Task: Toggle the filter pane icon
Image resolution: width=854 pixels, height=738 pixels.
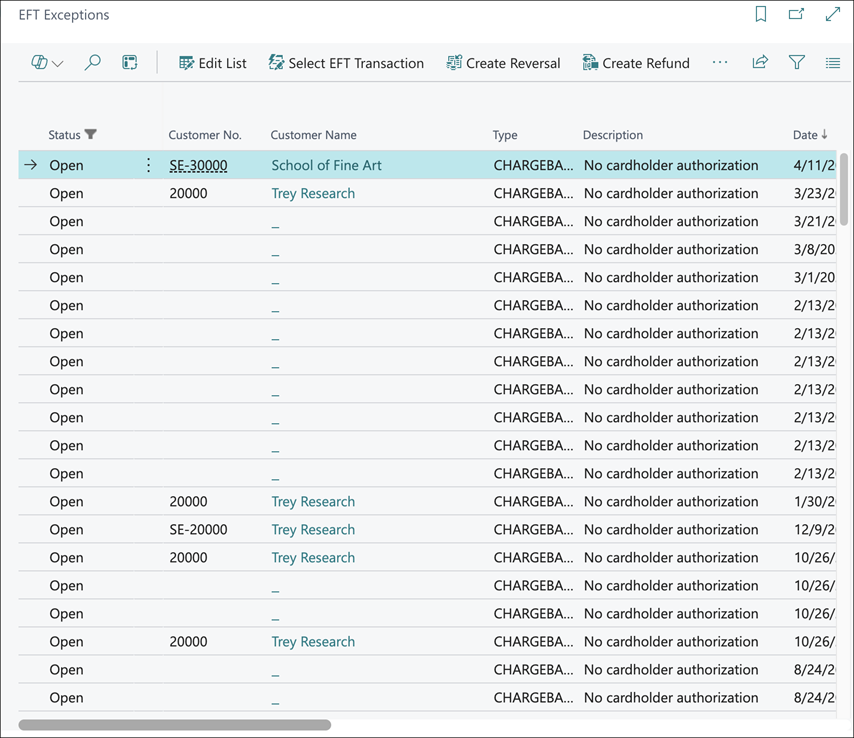Action: click(x=797, y=63)
